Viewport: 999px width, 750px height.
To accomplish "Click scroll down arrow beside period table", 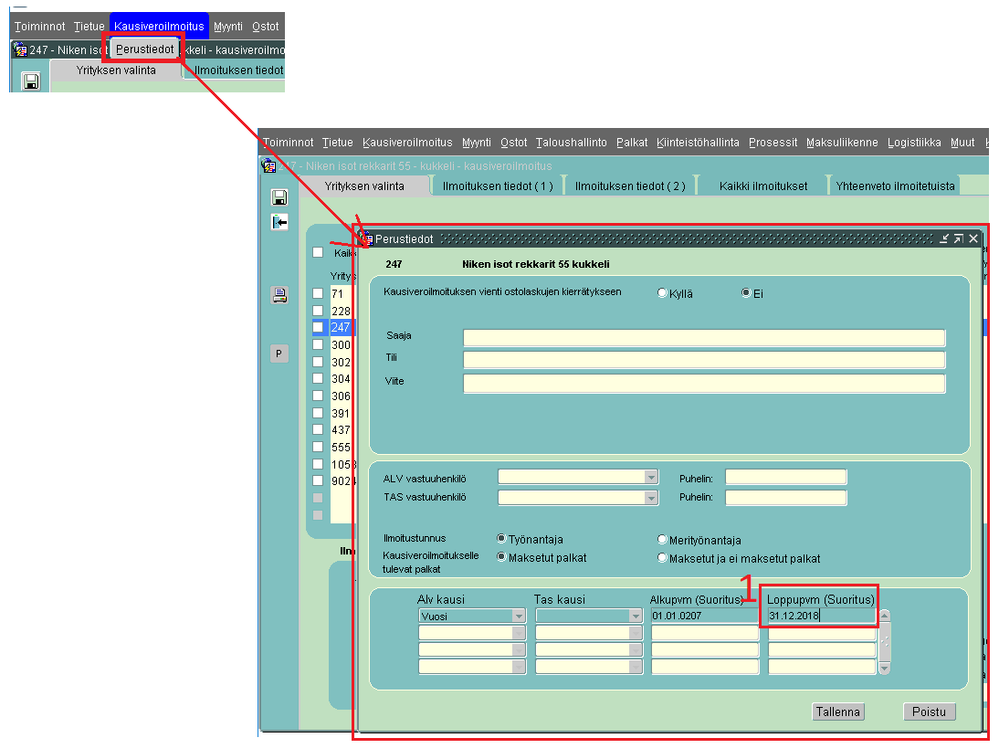I will click(884, 668).
